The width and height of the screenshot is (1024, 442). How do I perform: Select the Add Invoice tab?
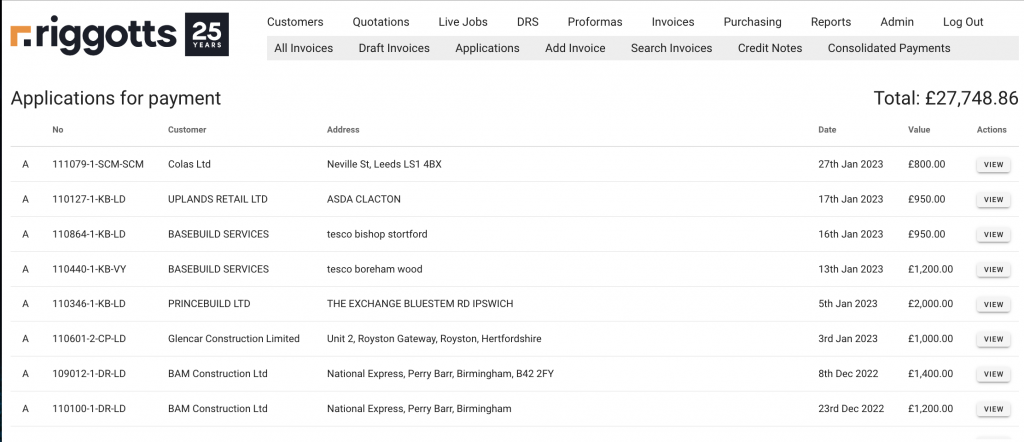pyautogui.click(x=575, y=48)
